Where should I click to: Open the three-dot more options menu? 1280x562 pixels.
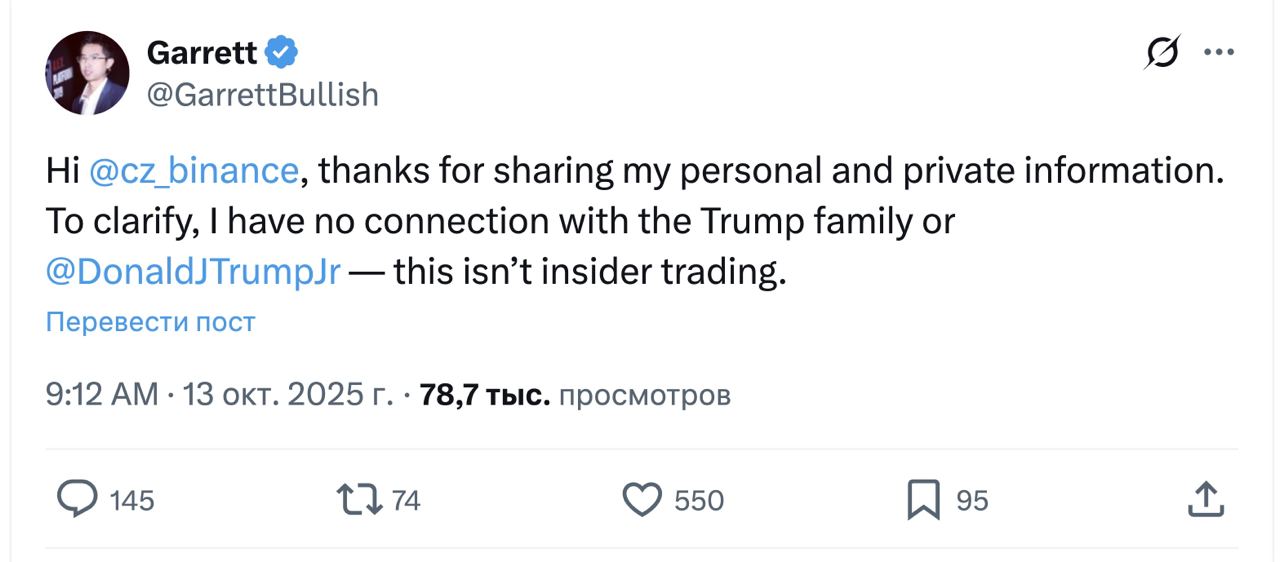coord(1219,53)
